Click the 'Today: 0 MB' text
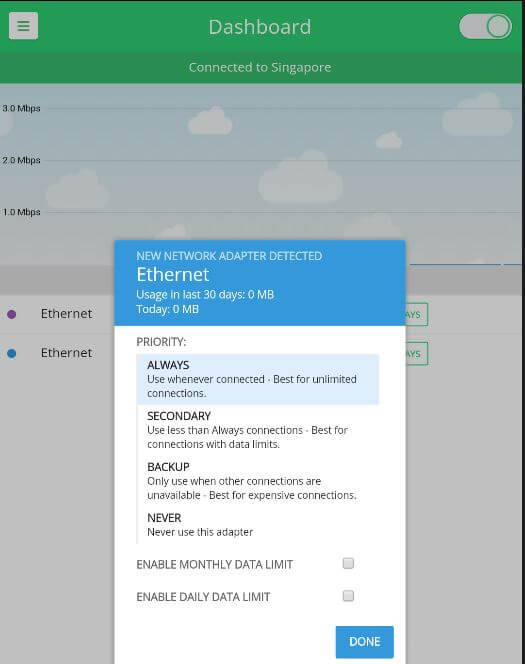Screen dimensions: 525x664 coord(167,309)
